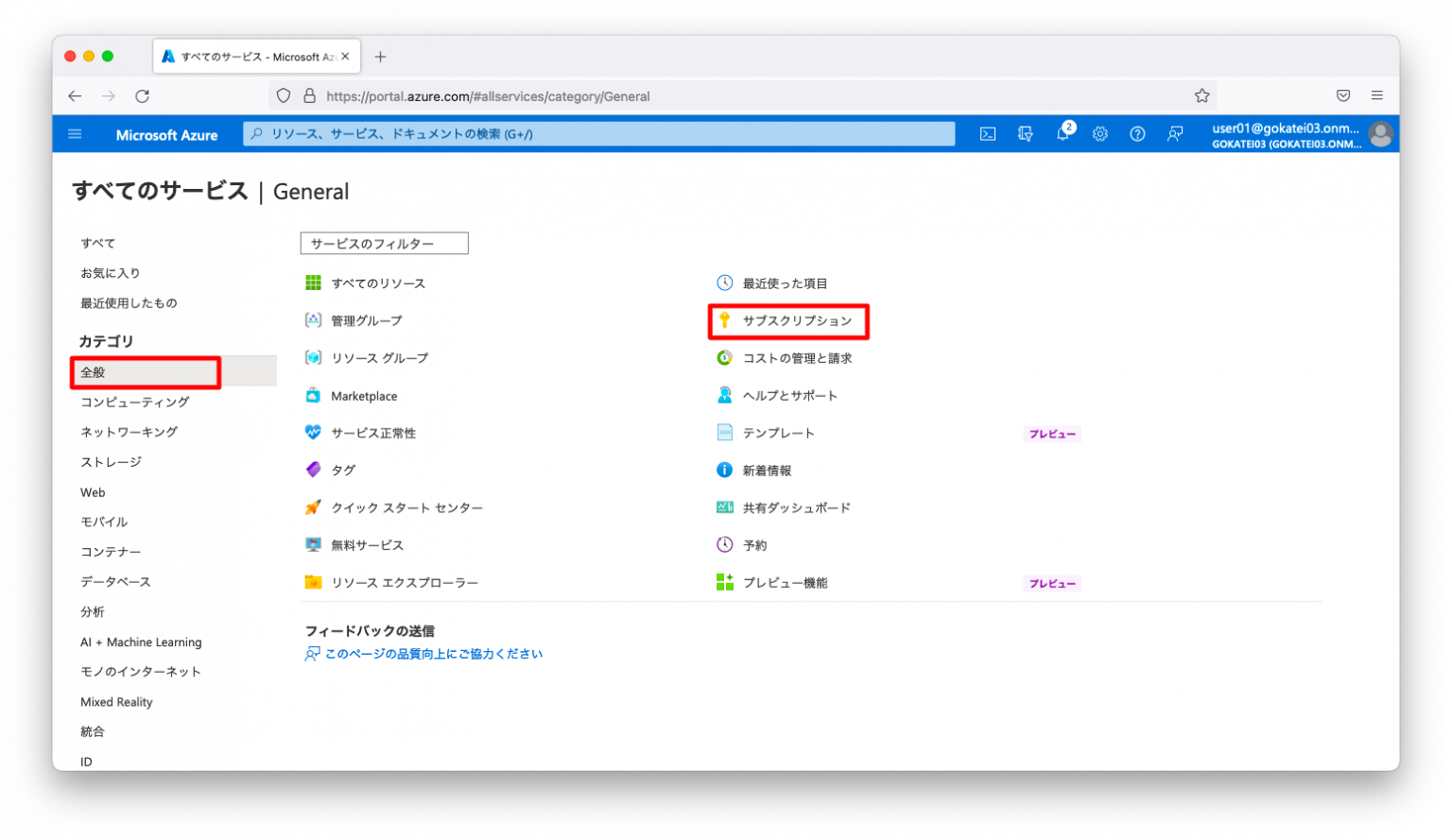Click the プレビュー機能 squares icon
This screenshot has width=1452, height=840.
[724, 582]
